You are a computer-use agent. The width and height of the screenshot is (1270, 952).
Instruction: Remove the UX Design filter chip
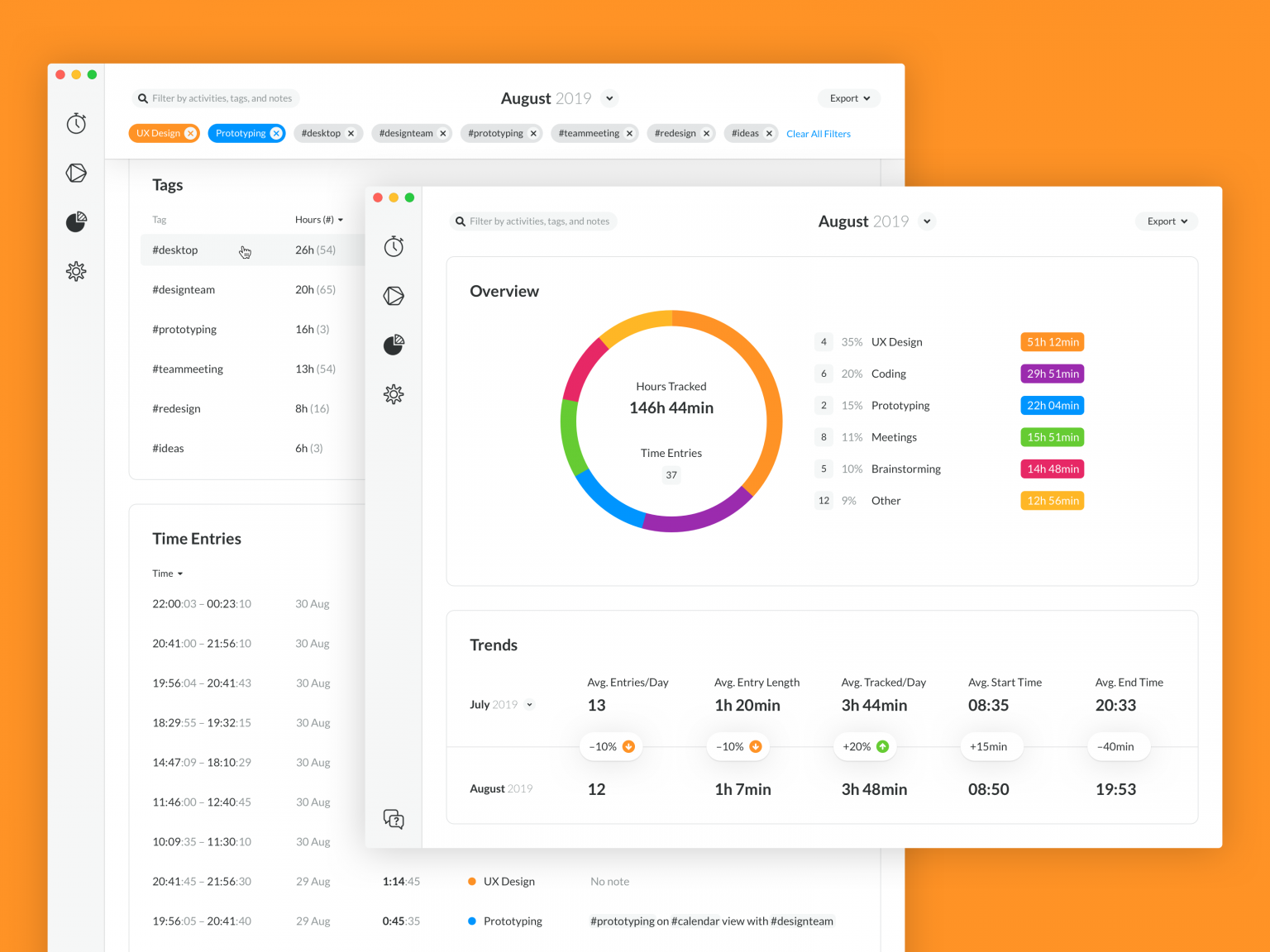[x=190, y=133]
